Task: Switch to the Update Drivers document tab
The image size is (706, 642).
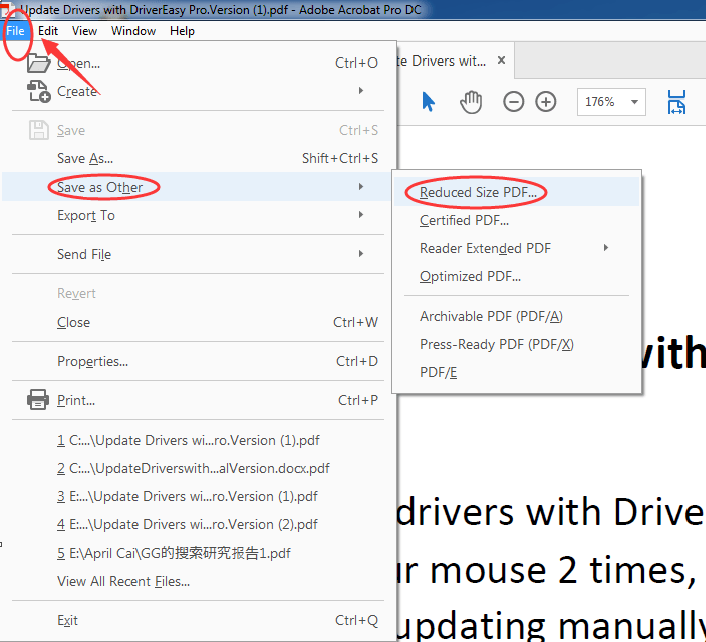Action: (455, 60)
